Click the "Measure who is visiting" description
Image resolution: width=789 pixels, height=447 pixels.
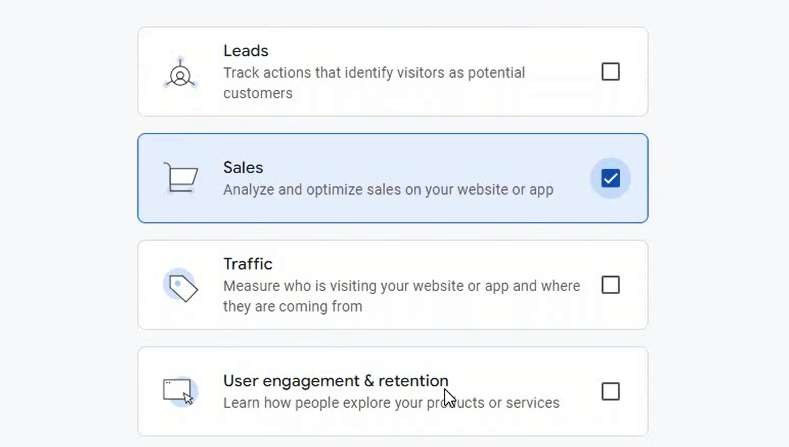402,296
